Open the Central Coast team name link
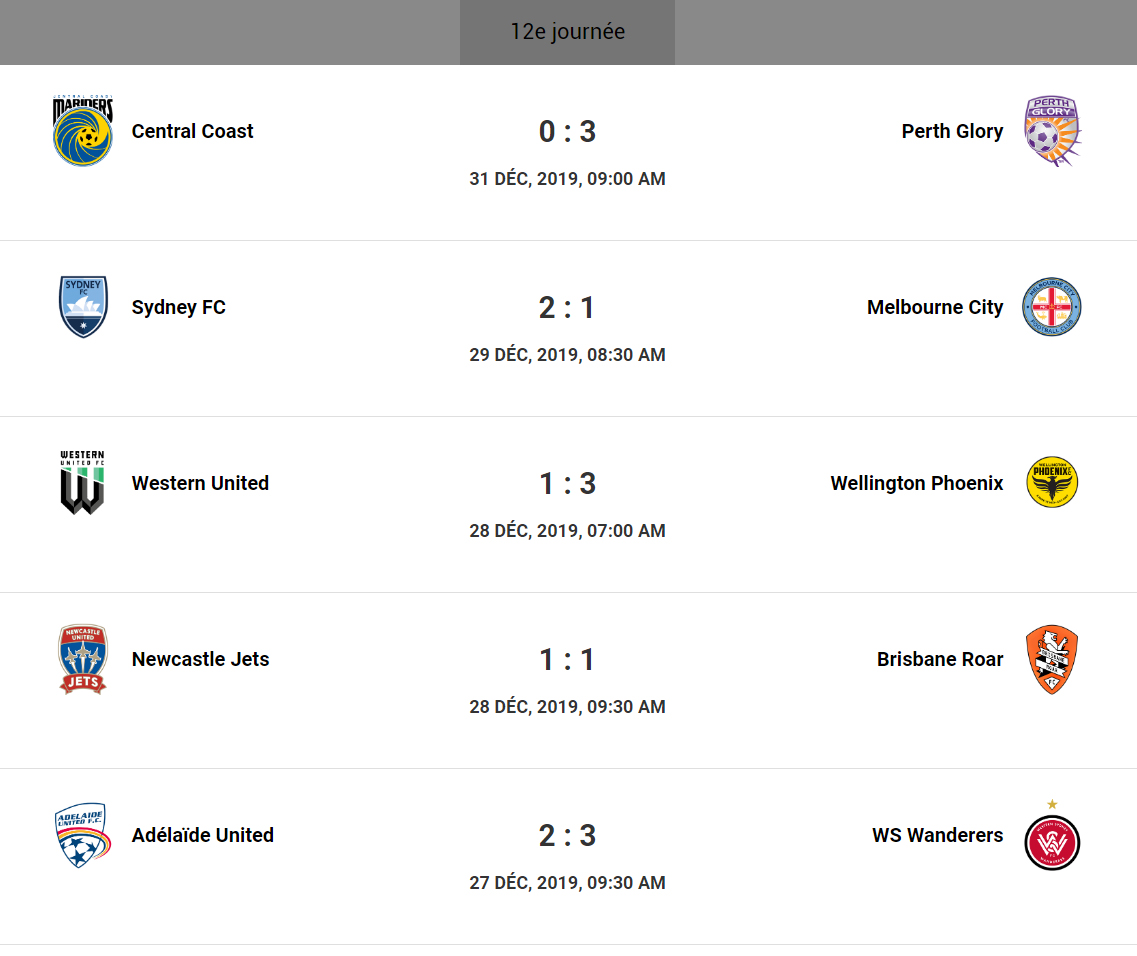This screenshot has width=1137, height=956. 193,131
